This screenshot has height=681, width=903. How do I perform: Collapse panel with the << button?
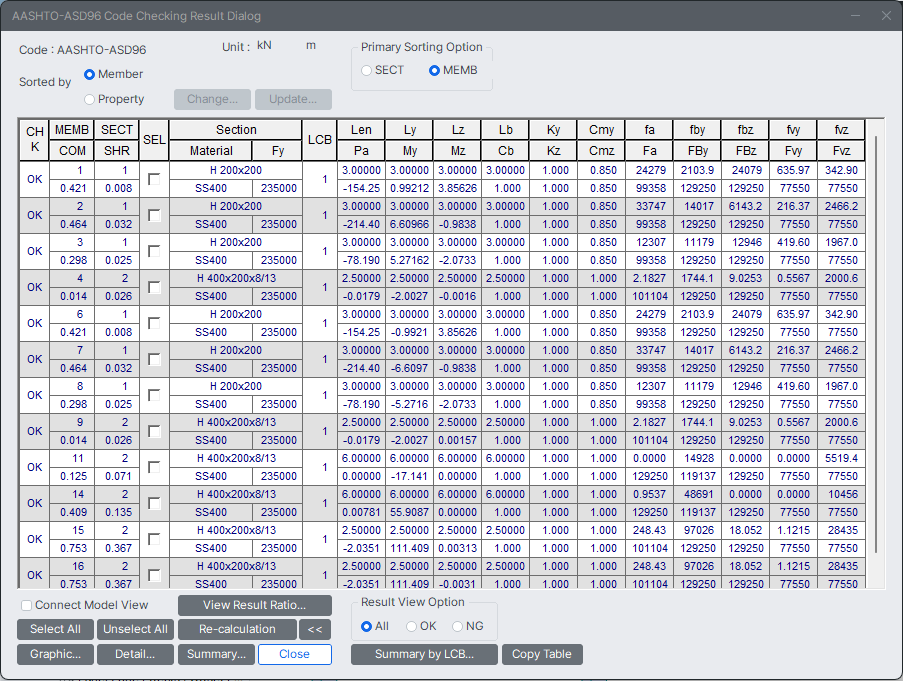click(315, 629)
